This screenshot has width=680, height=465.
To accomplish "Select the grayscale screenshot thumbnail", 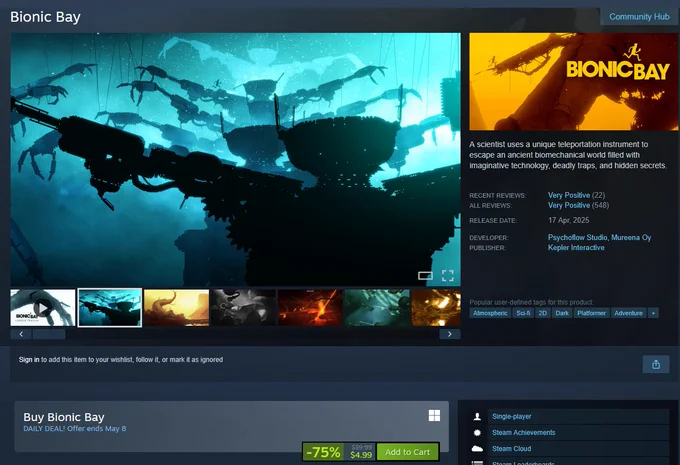I will pyautogui.click(x=243, y=308).
